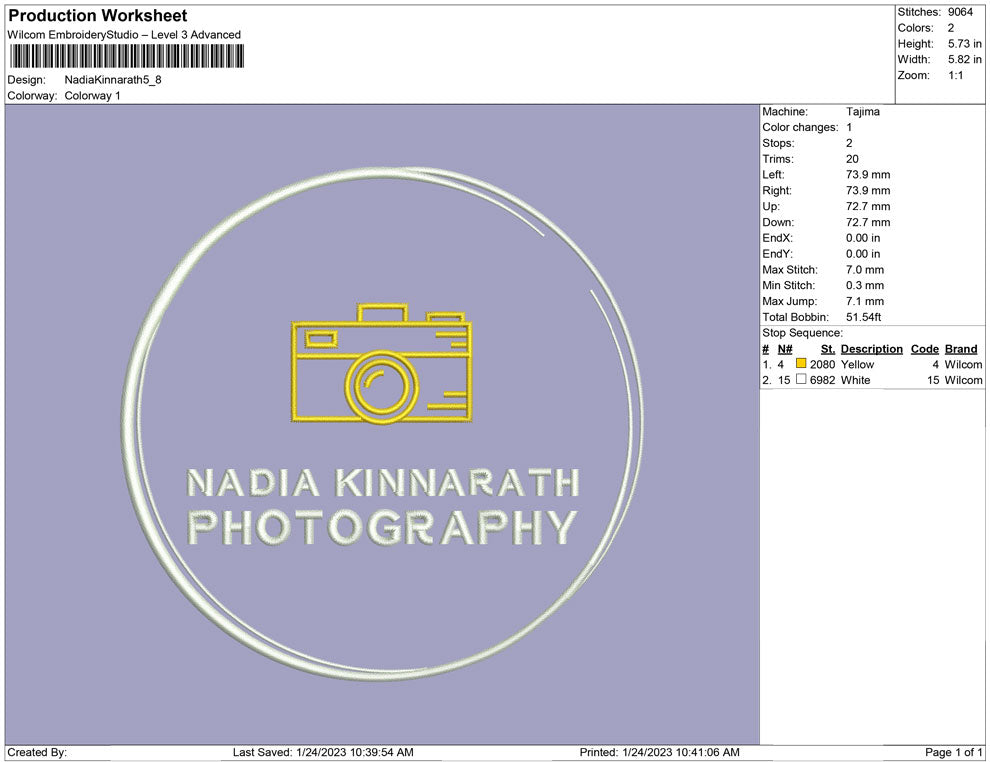990x762 pixels.
Task: Click the St. column header
Action: [827, 349]
